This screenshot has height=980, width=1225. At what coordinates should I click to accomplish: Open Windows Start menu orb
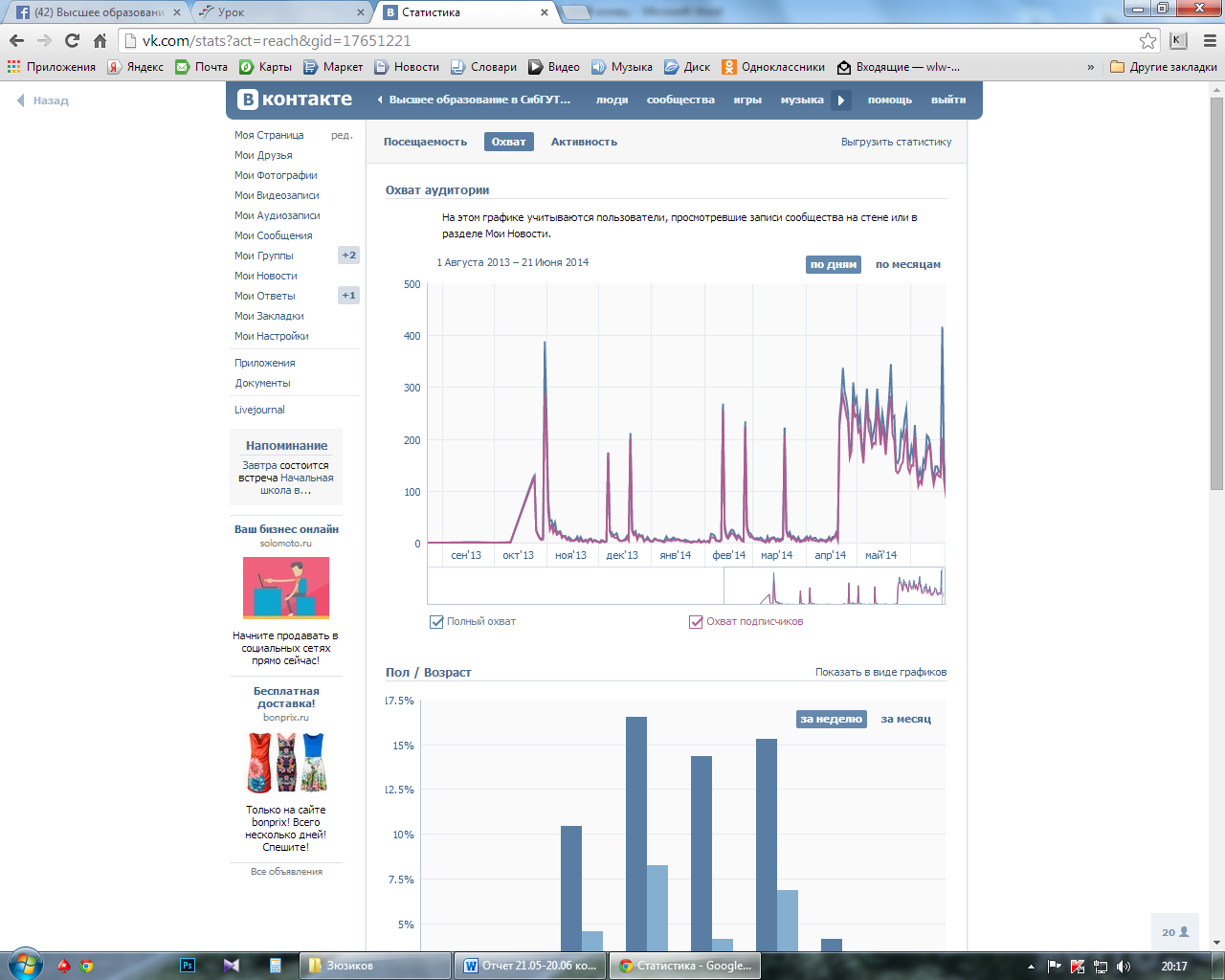point(26,965)
